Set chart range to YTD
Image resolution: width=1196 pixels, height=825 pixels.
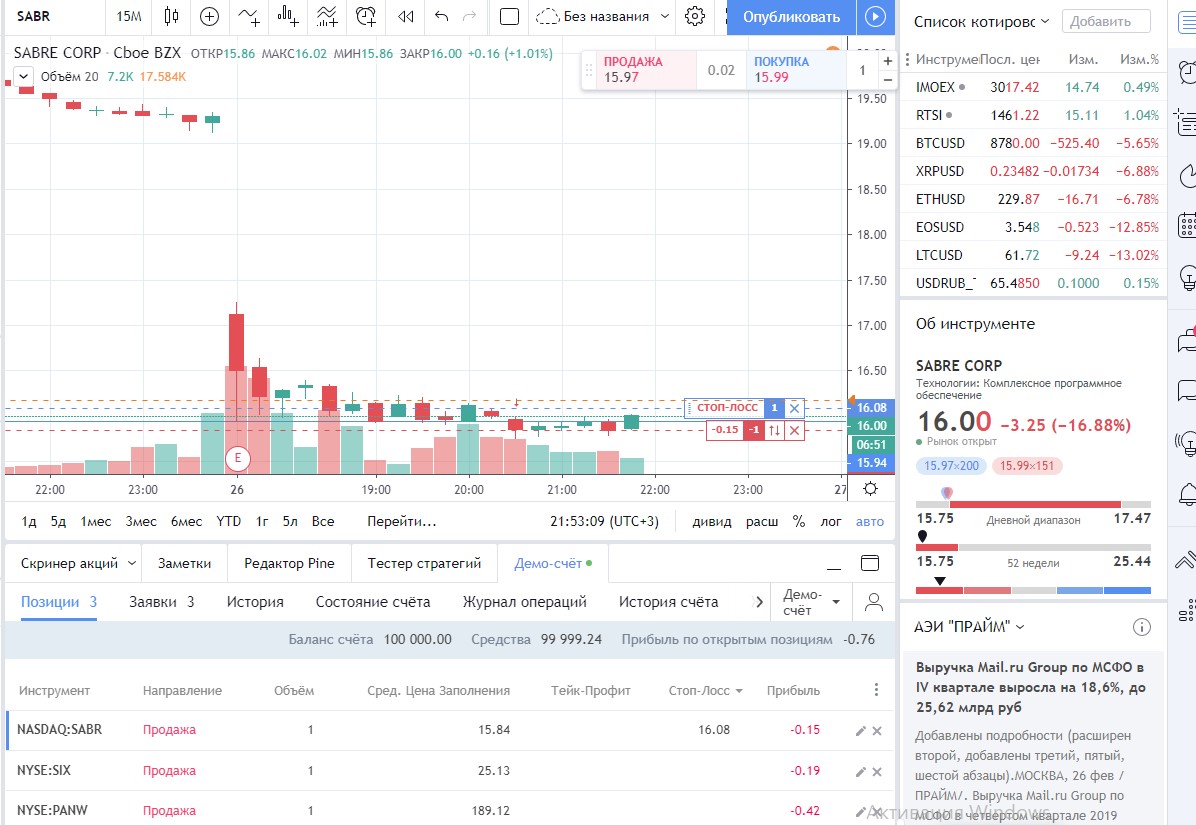point(229,521)
